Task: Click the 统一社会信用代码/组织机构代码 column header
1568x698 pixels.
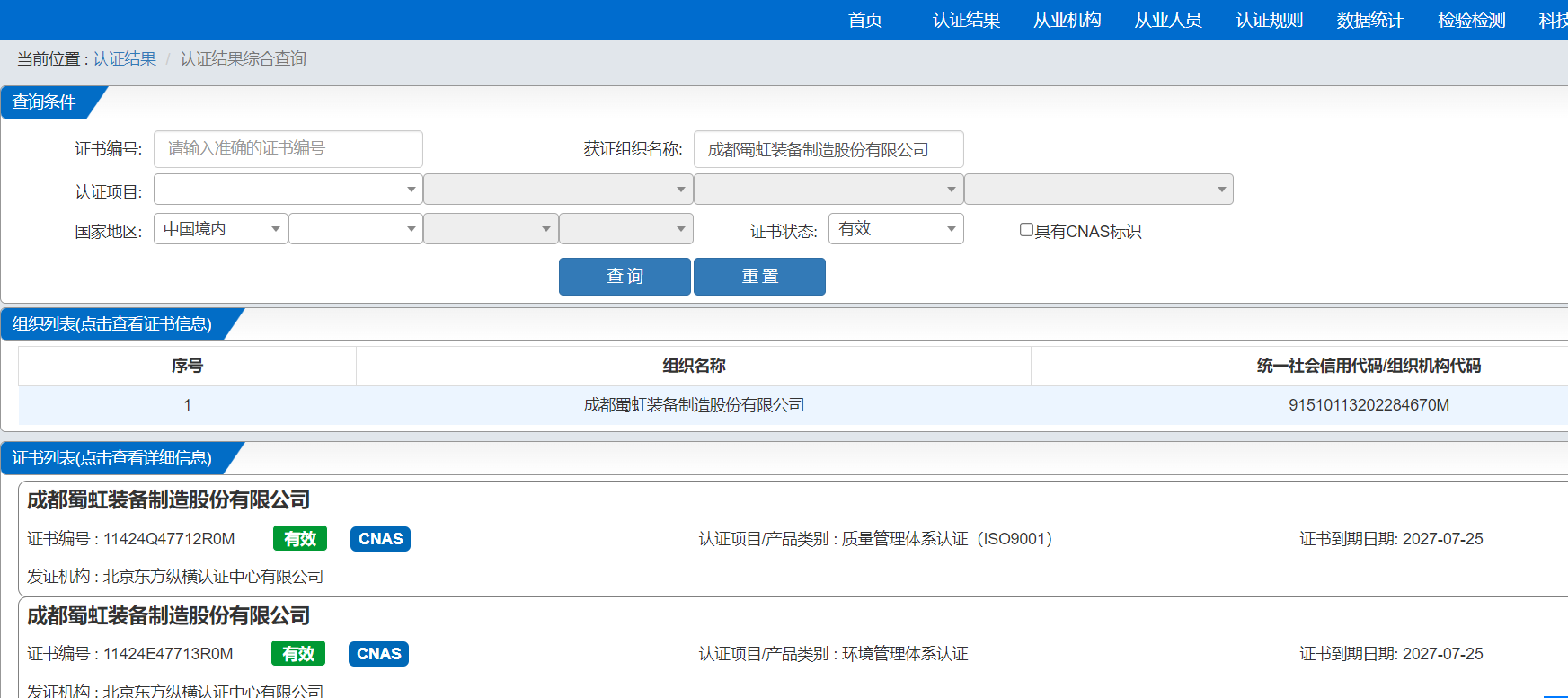Action: (1369, 366)
